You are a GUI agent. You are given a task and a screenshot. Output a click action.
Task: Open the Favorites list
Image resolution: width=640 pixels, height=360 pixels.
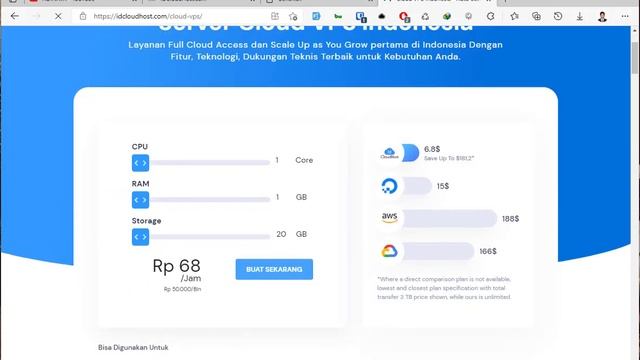(514, 16)
